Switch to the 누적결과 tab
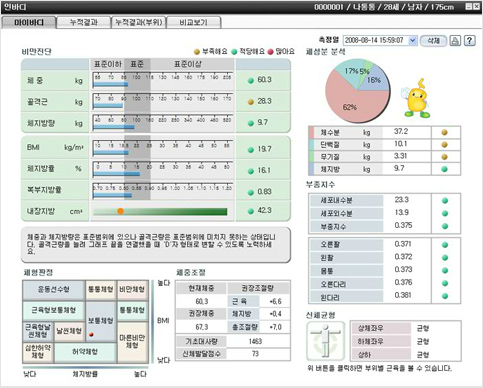483x388 pixels. point(83,22)
